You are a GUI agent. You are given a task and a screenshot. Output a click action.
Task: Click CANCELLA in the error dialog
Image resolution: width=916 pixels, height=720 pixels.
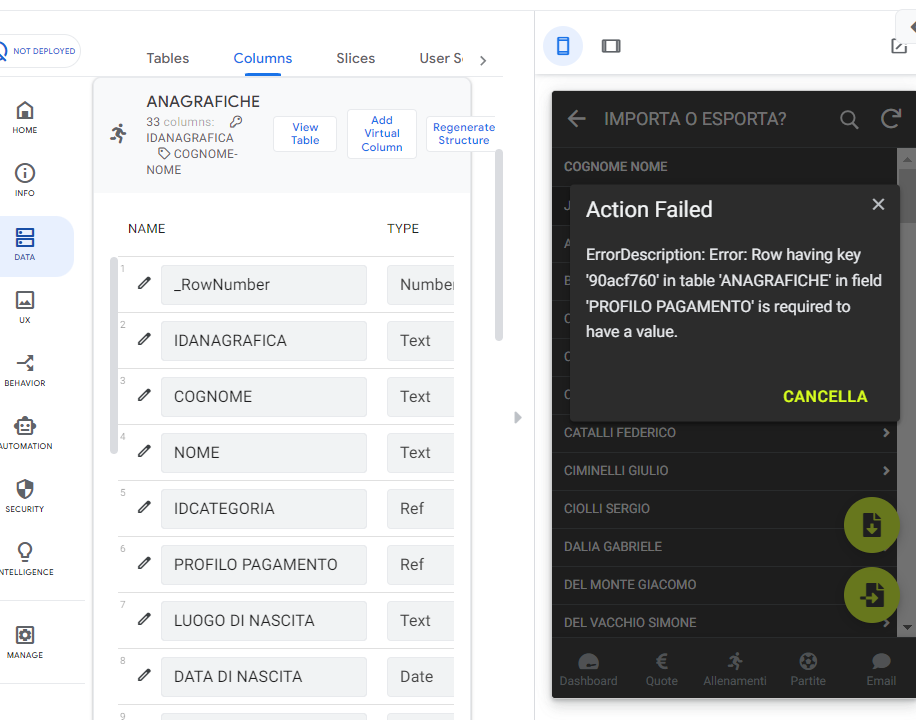click(x=825, y=396)
